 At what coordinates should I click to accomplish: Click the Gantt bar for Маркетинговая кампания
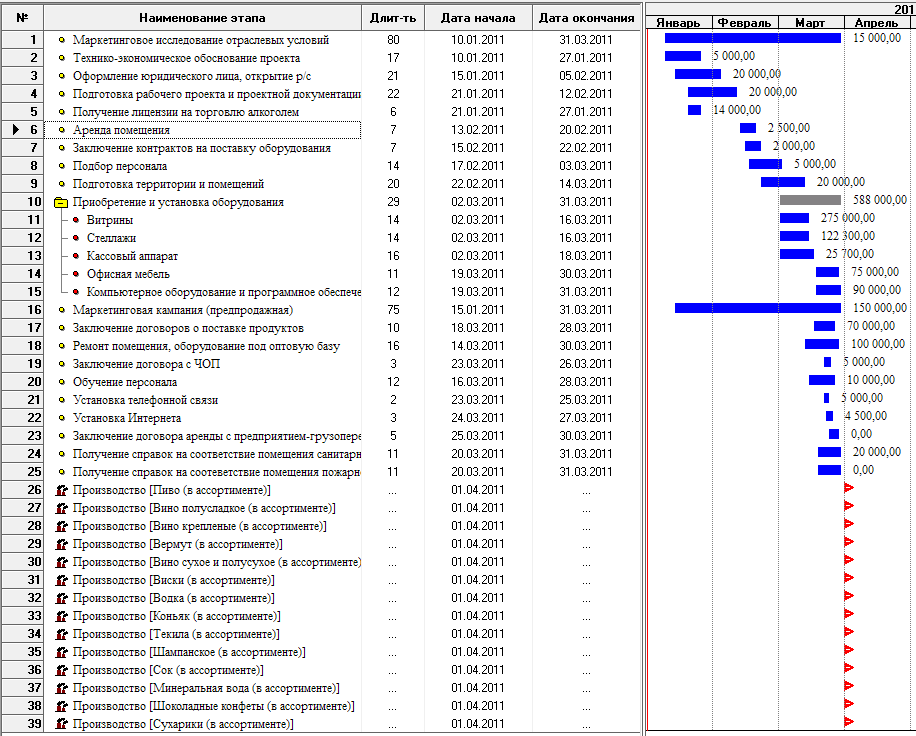point(758,308)
